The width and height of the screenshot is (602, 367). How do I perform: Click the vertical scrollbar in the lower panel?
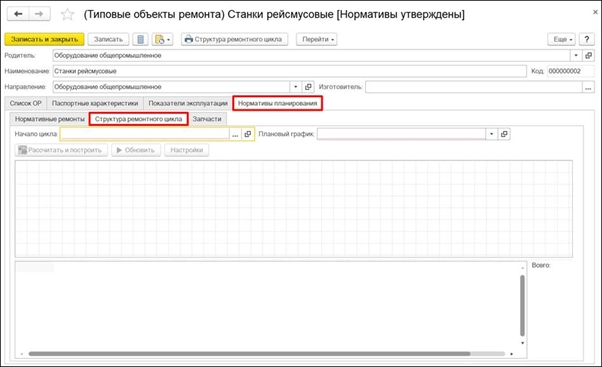(x=522, y=305)
